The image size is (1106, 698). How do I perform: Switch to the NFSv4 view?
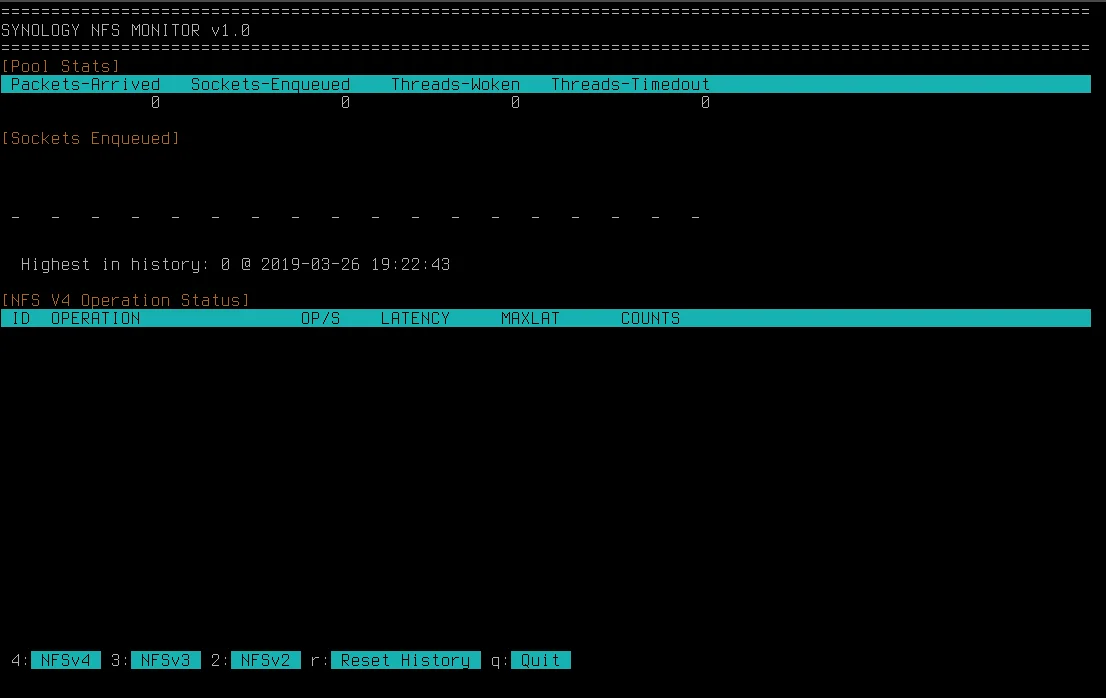[x=66, y=660]
